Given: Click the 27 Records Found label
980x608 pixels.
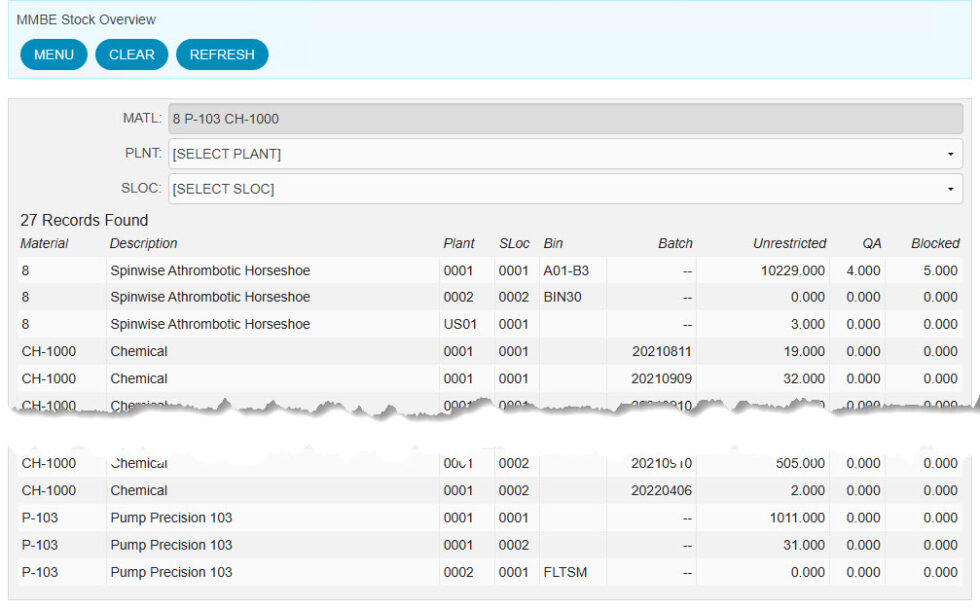Looking at the screenshot, I should [82, 220].
